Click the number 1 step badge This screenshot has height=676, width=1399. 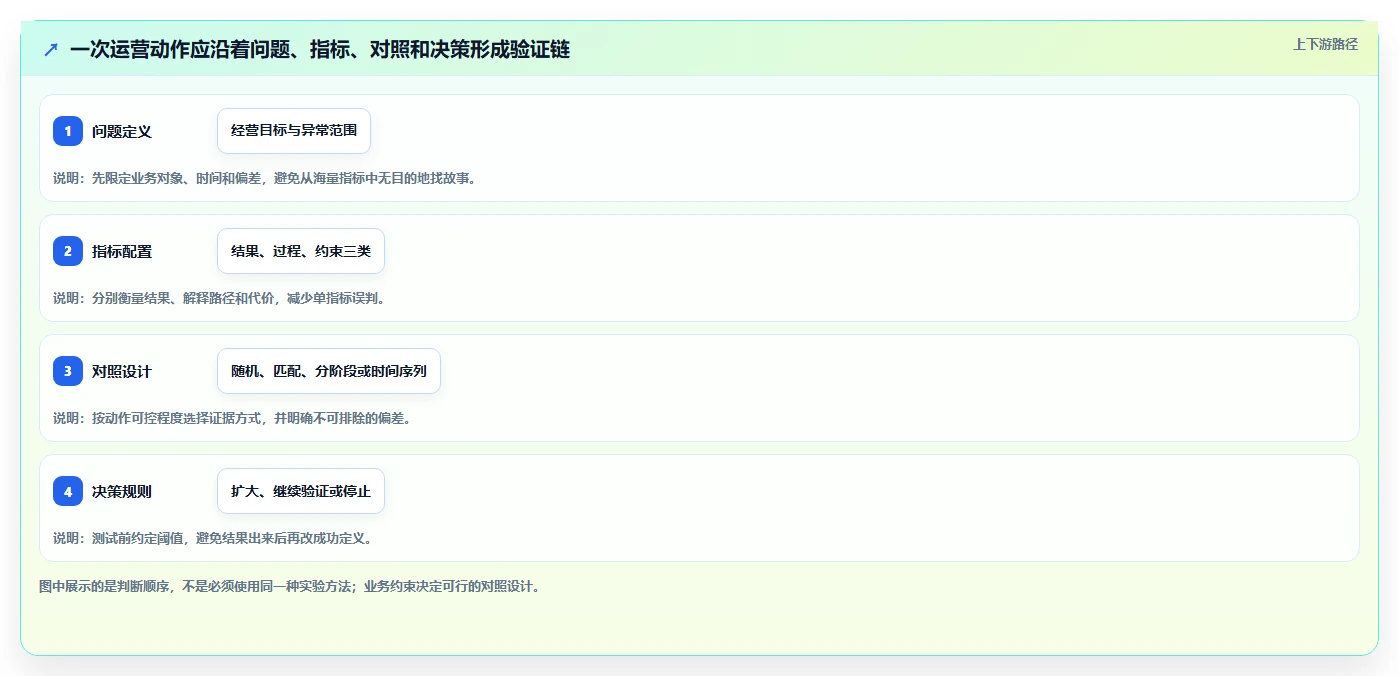tap(68, 131)
